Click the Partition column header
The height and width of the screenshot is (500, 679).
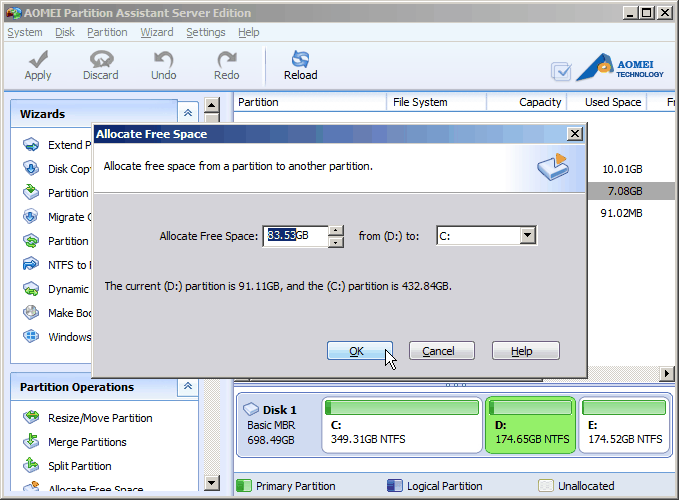pyautogui.click(x=310, y=102)
